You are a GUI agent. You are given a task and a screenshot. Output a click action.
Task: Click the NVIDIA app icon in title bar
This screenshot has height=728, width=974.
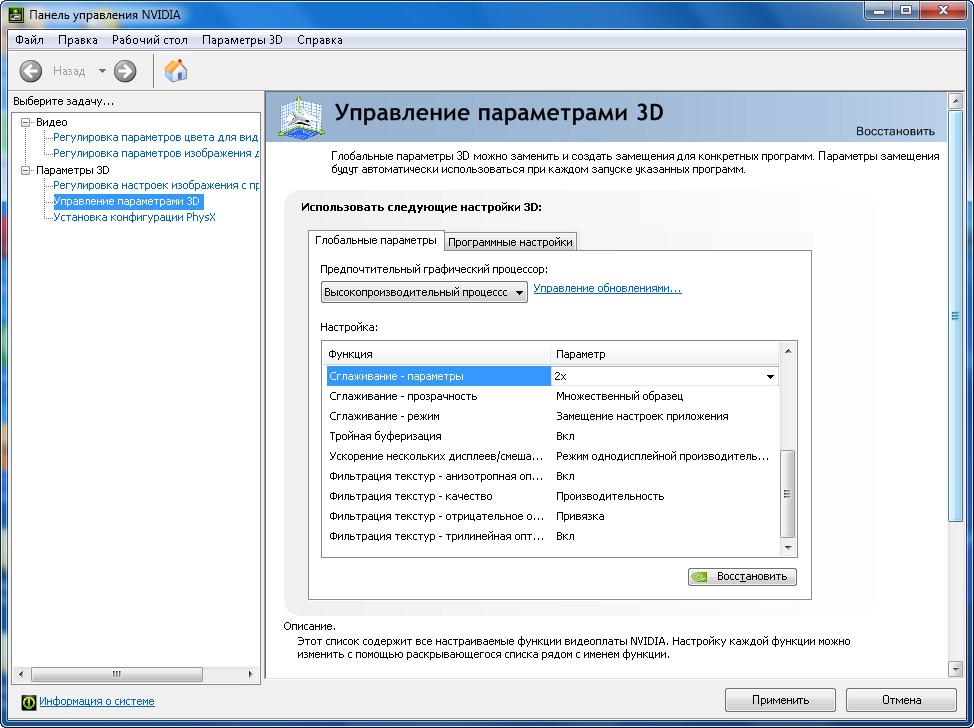pyautogui.click(x=16, y=14)
